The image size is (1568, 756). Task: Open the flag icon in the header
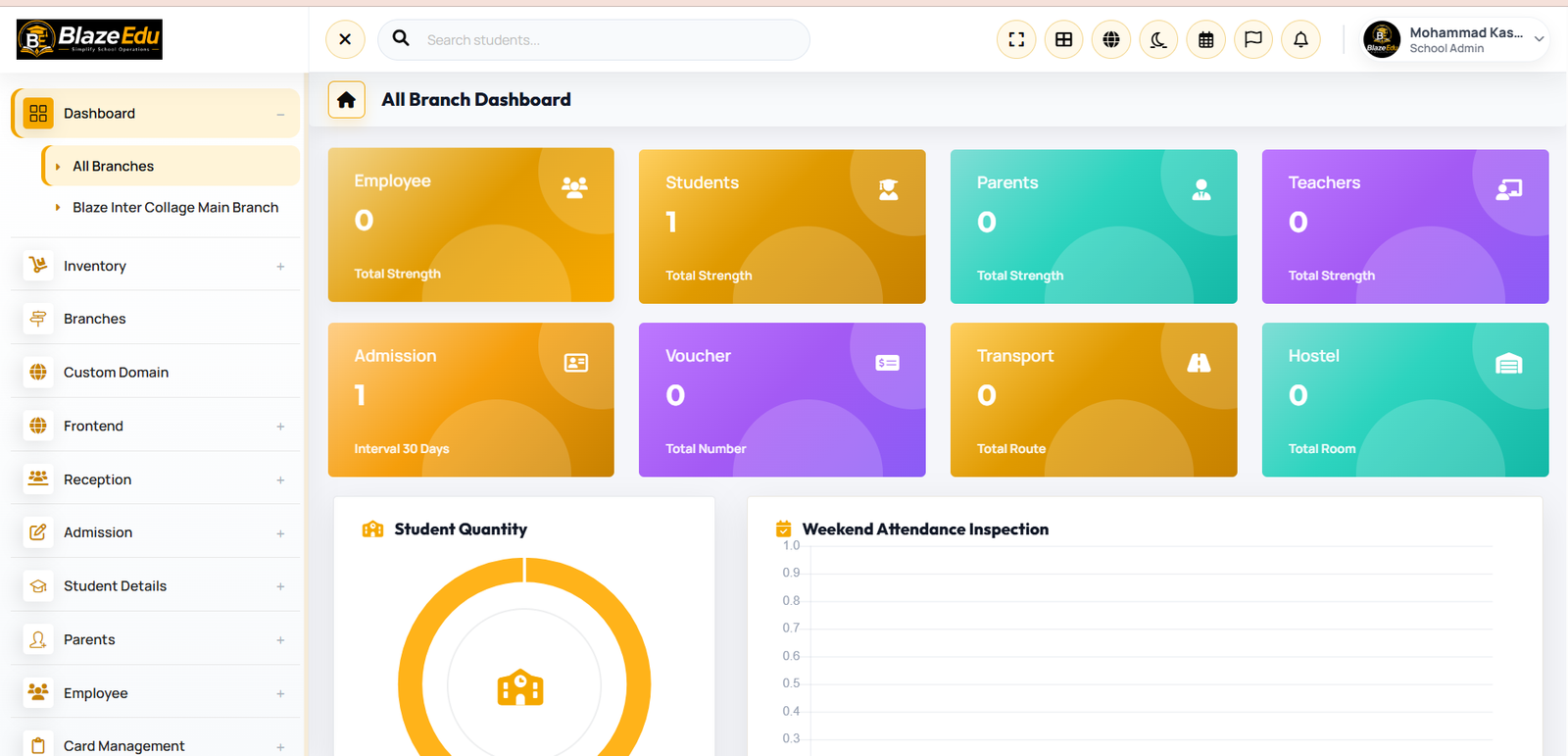(1253, 39)
